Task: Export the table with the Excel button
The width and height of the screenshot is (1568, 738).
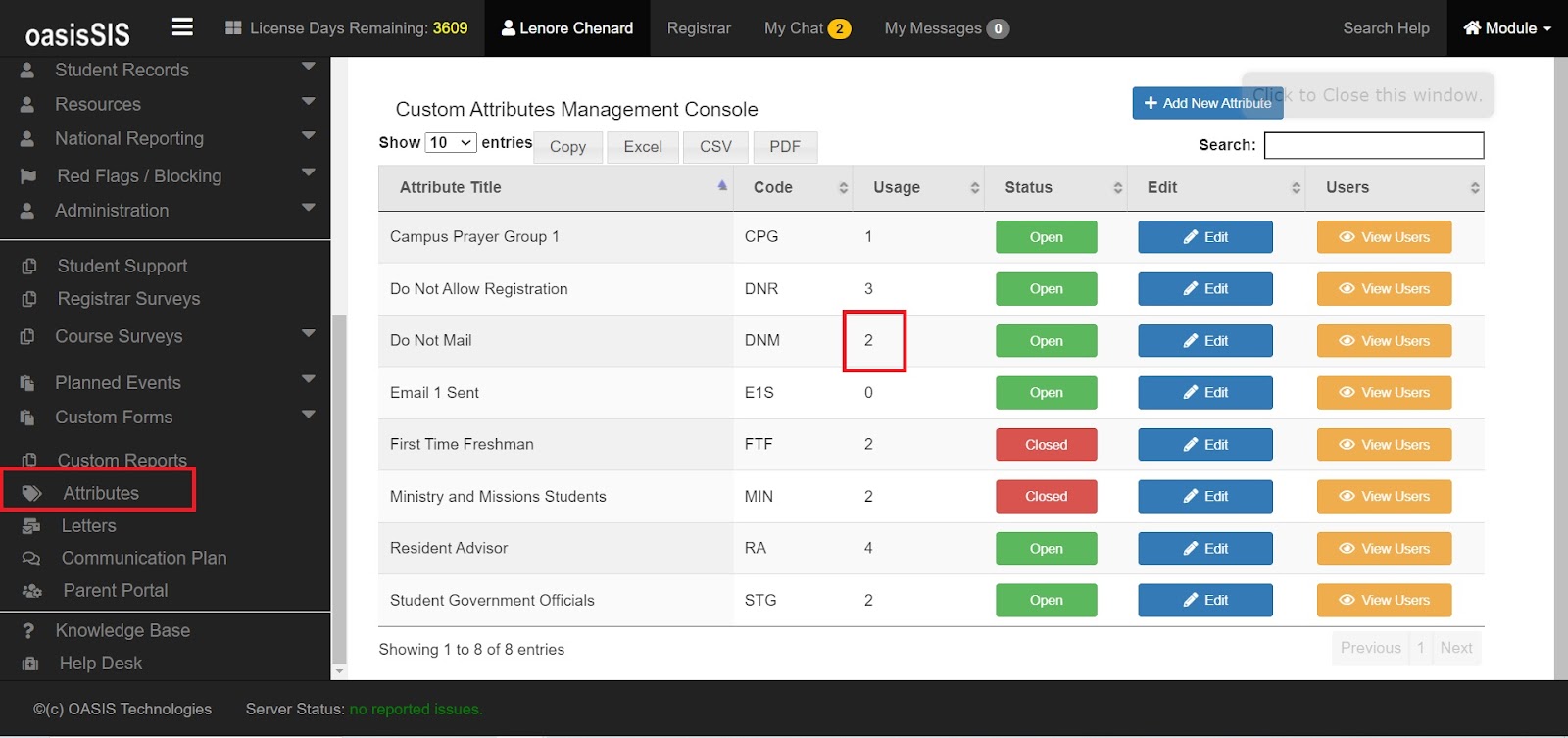Action: coord(643,147)
